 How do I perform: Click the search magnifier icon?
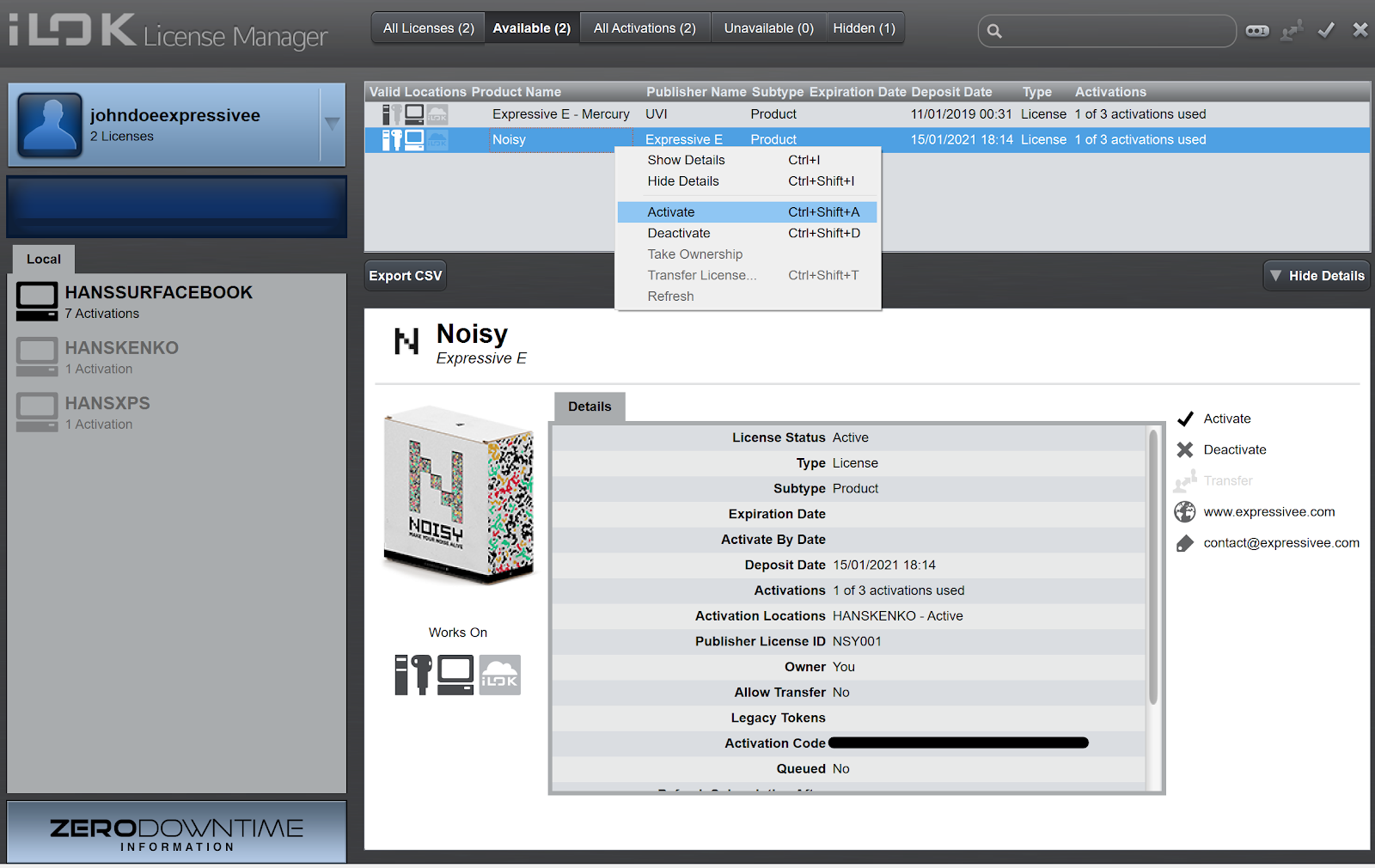coord(994,31)
